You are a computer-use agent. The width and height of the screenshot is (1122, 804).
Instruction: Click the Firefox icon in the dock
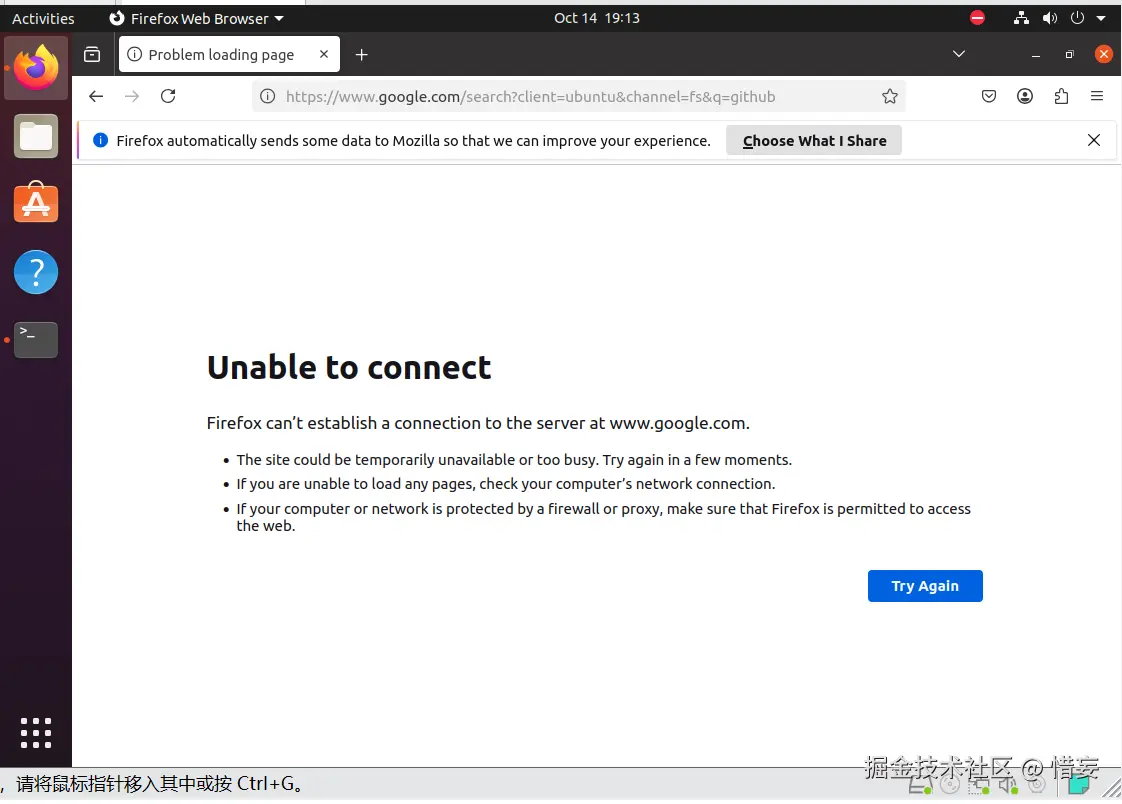tap(36, 68)
